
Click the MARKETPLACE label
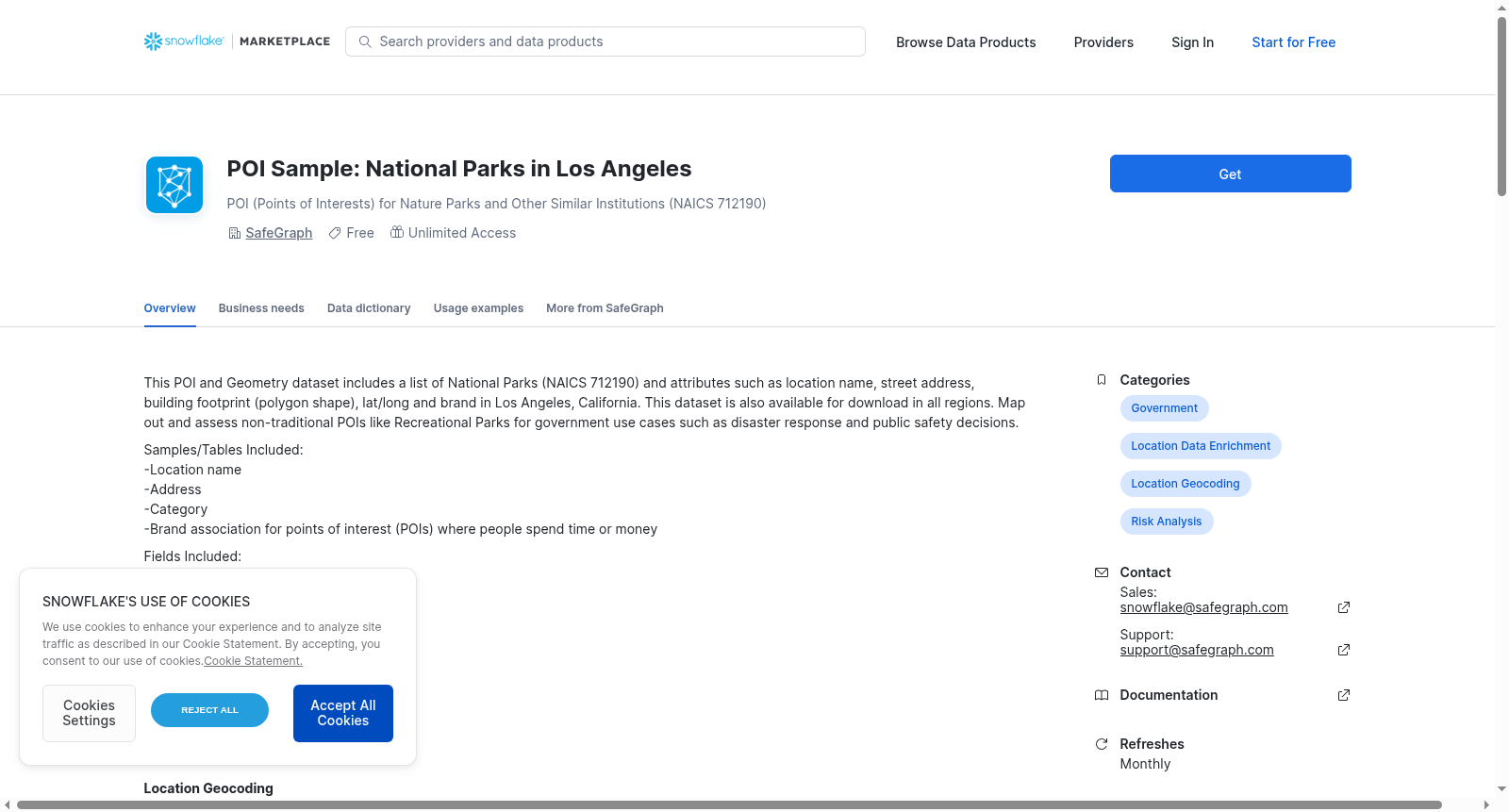pyautogui.click(x=285, y=41)
